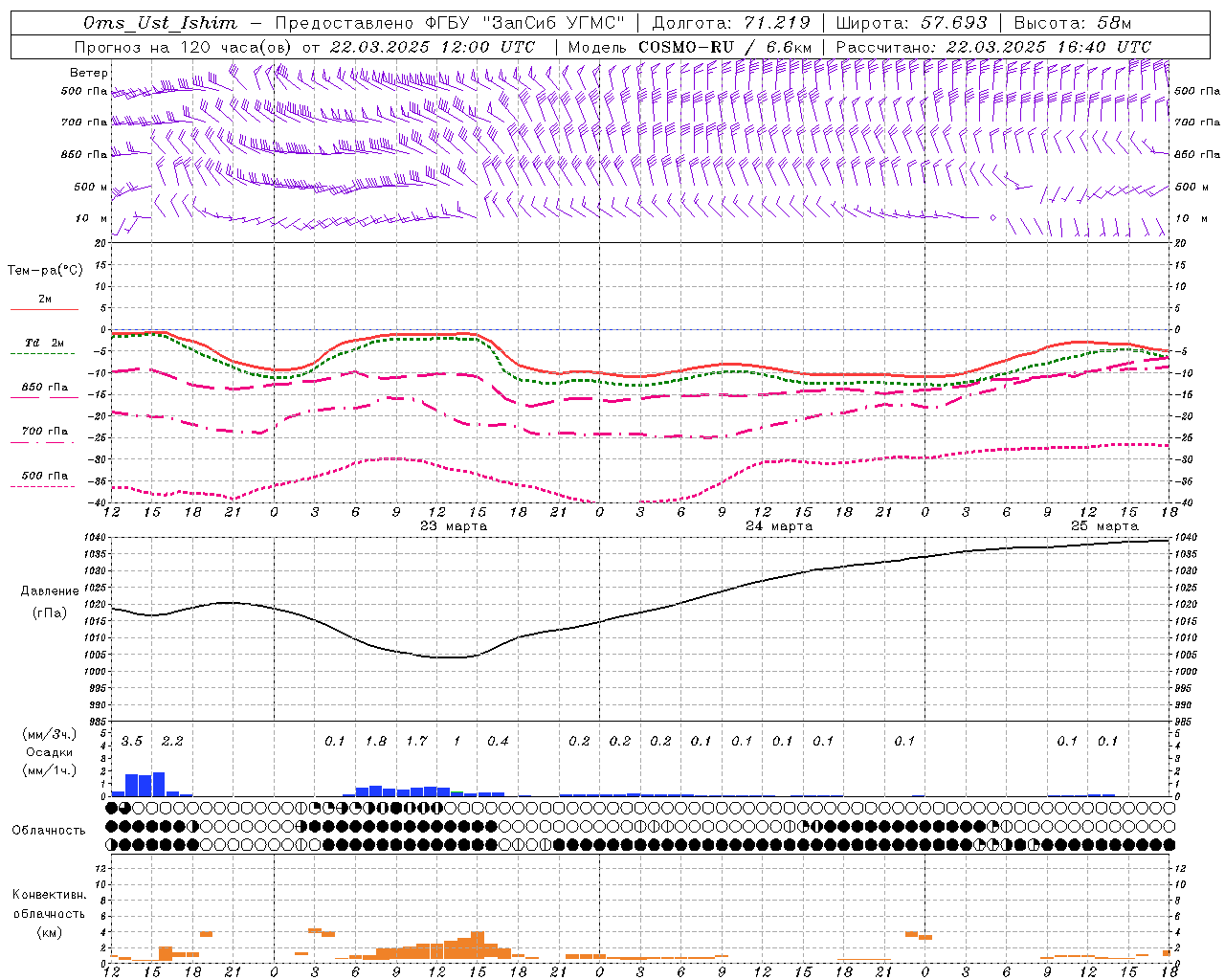Click the station name Oms_Ust_Ishim
Screen dimensions: 1225x980
(x=160, y=23)
